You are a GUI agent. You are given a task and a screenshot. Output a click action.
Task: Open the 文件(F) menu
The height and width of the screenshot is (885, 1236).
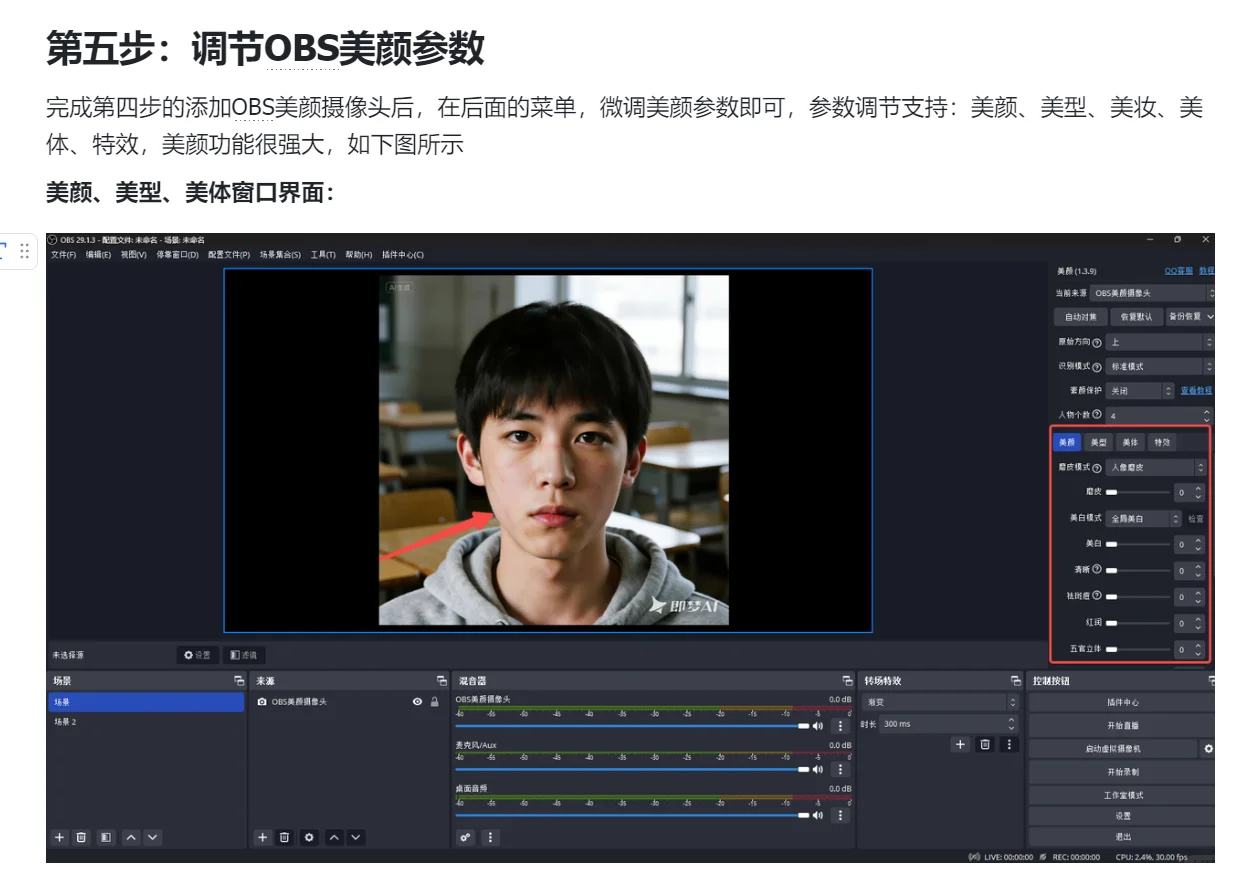coord(63,255)
